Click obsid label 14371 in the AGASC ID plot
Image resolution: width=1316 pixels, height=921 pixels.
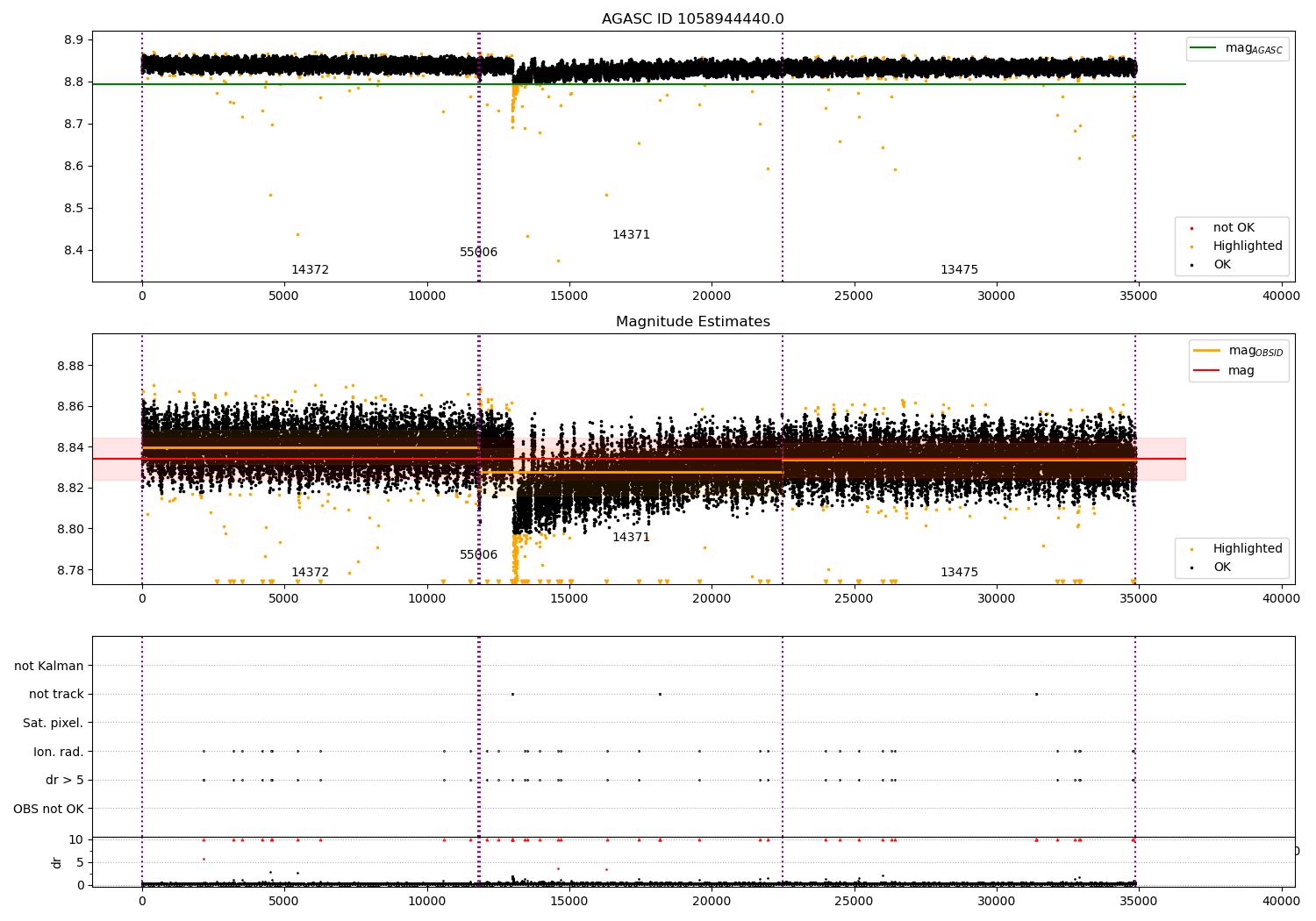pos(631,235)
